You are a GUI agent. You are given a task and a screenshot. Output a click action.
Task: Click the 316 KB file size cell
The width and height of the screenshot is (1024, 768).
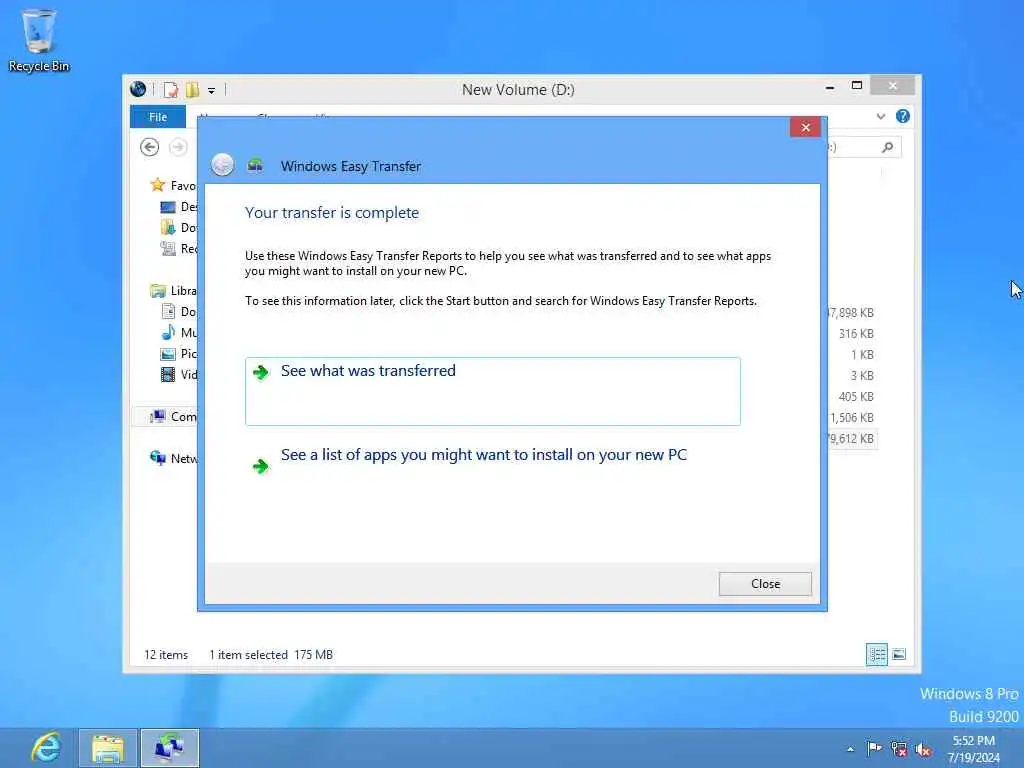coord(856,334)
